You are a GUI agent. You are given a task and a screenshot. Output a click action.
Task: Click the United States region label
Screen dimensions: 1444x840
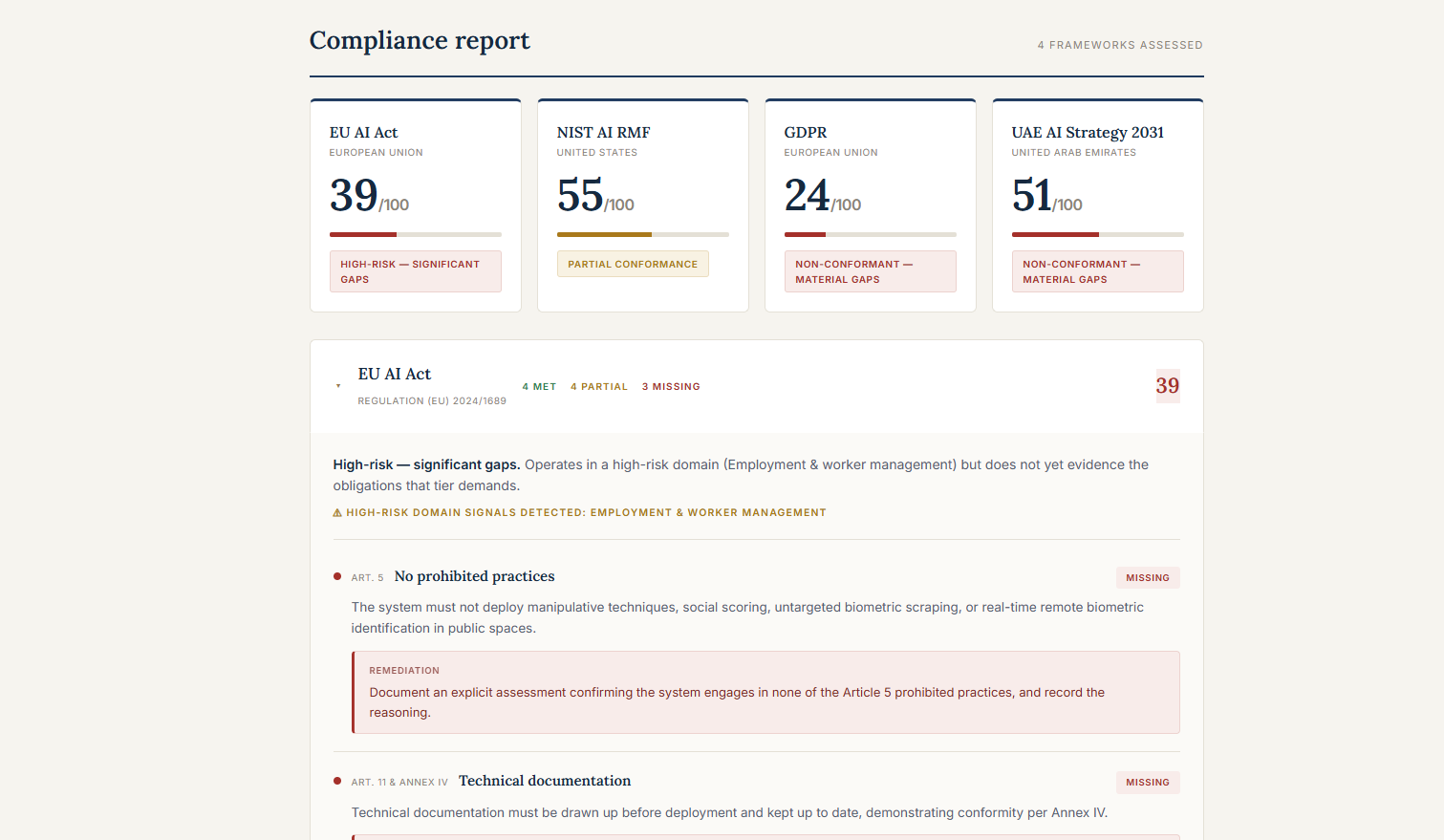pyautogui.click(x=597, y=153)
